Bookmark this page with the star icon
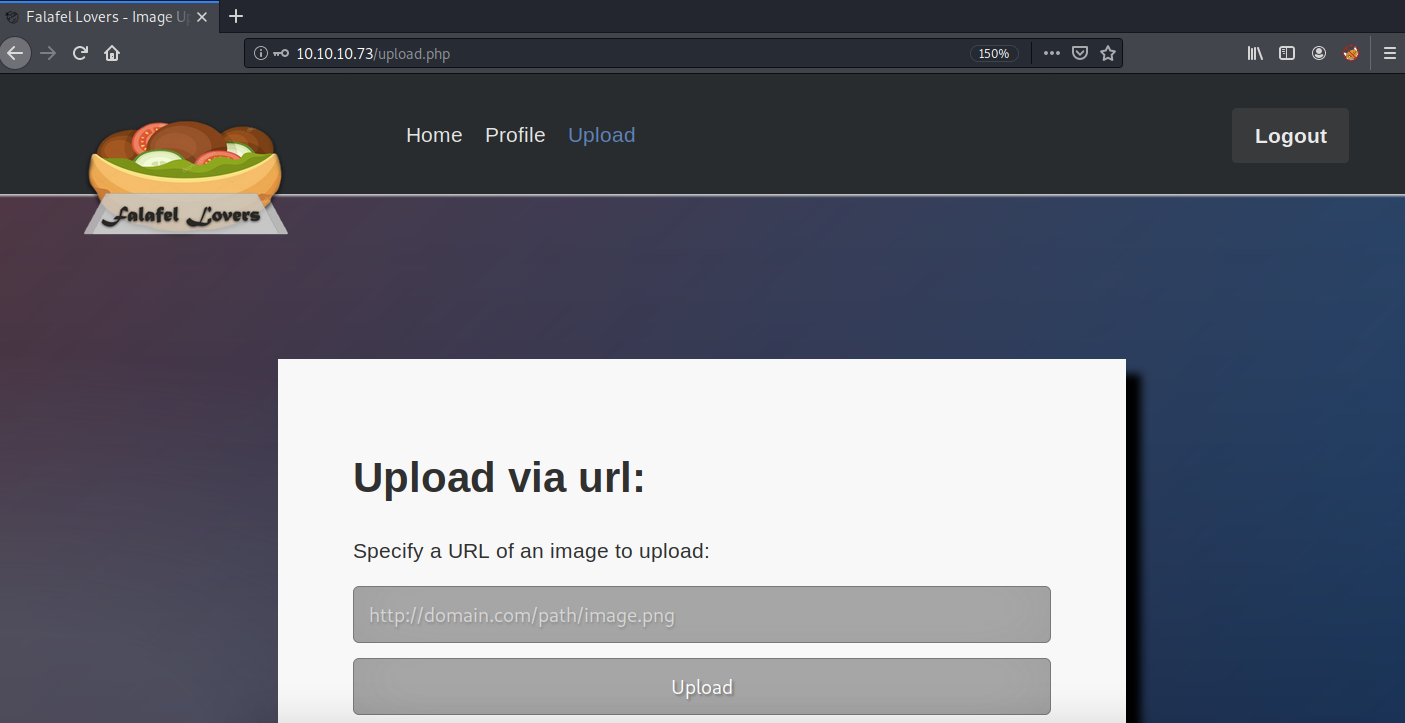Image resolution: width=1405 pixels, height=723 pixels. point(1108,54)
